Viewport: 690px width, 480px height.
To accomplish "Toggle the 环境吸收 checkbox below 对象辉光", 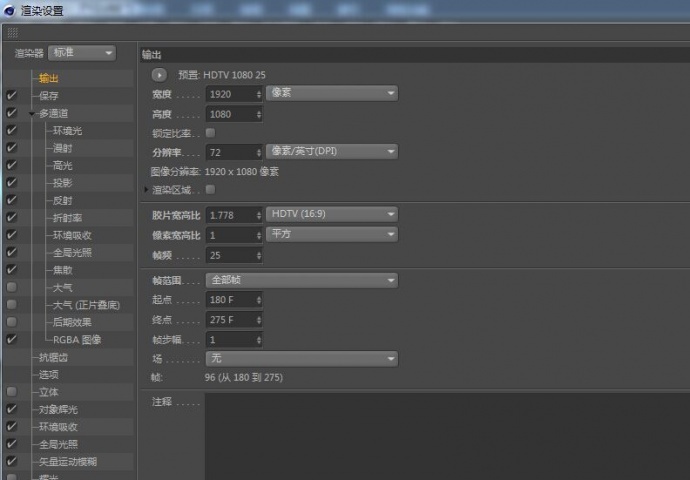I will (x=11, y=426).
